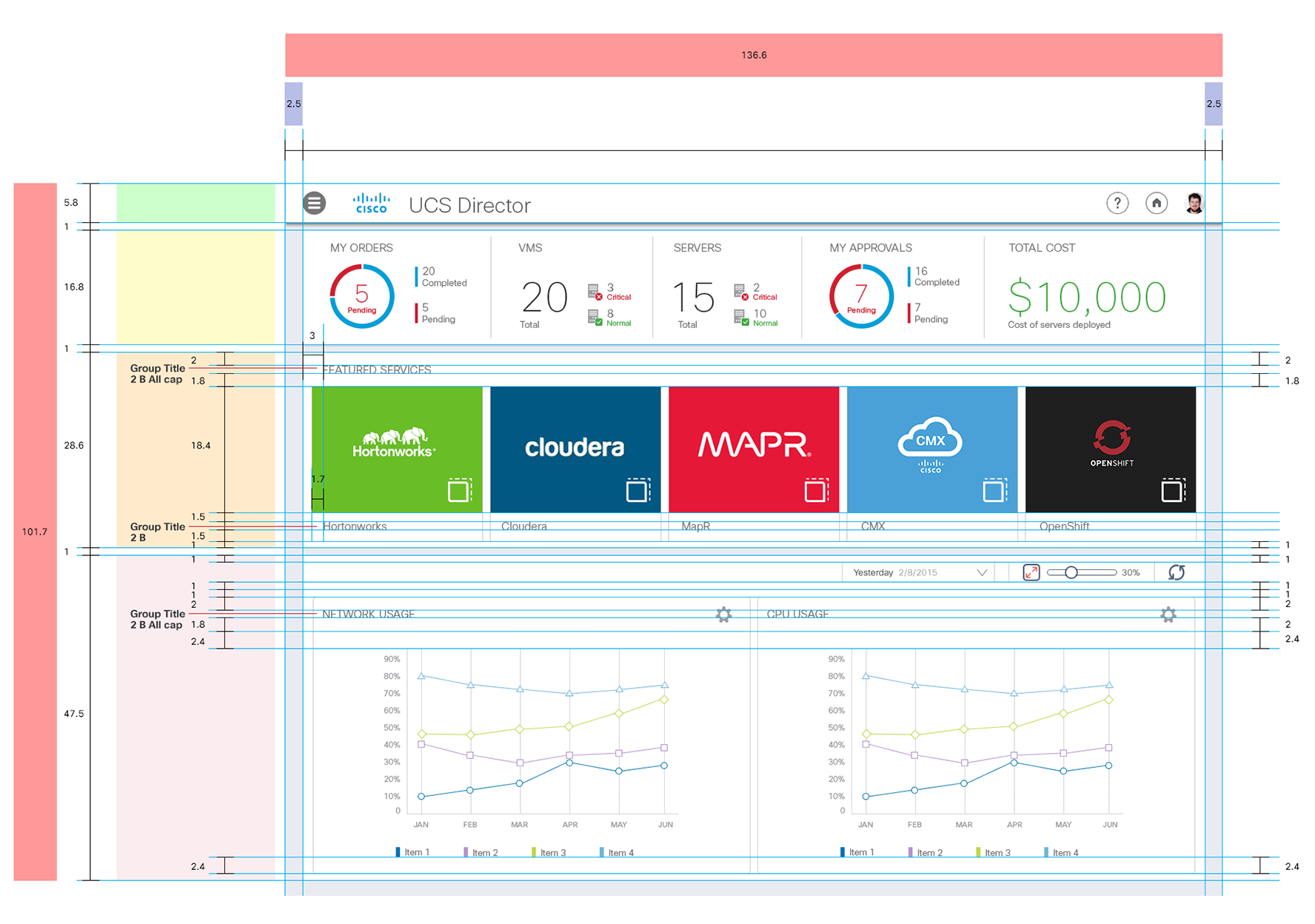Select the TOTAL COST panel heading

click(1042, 248)
